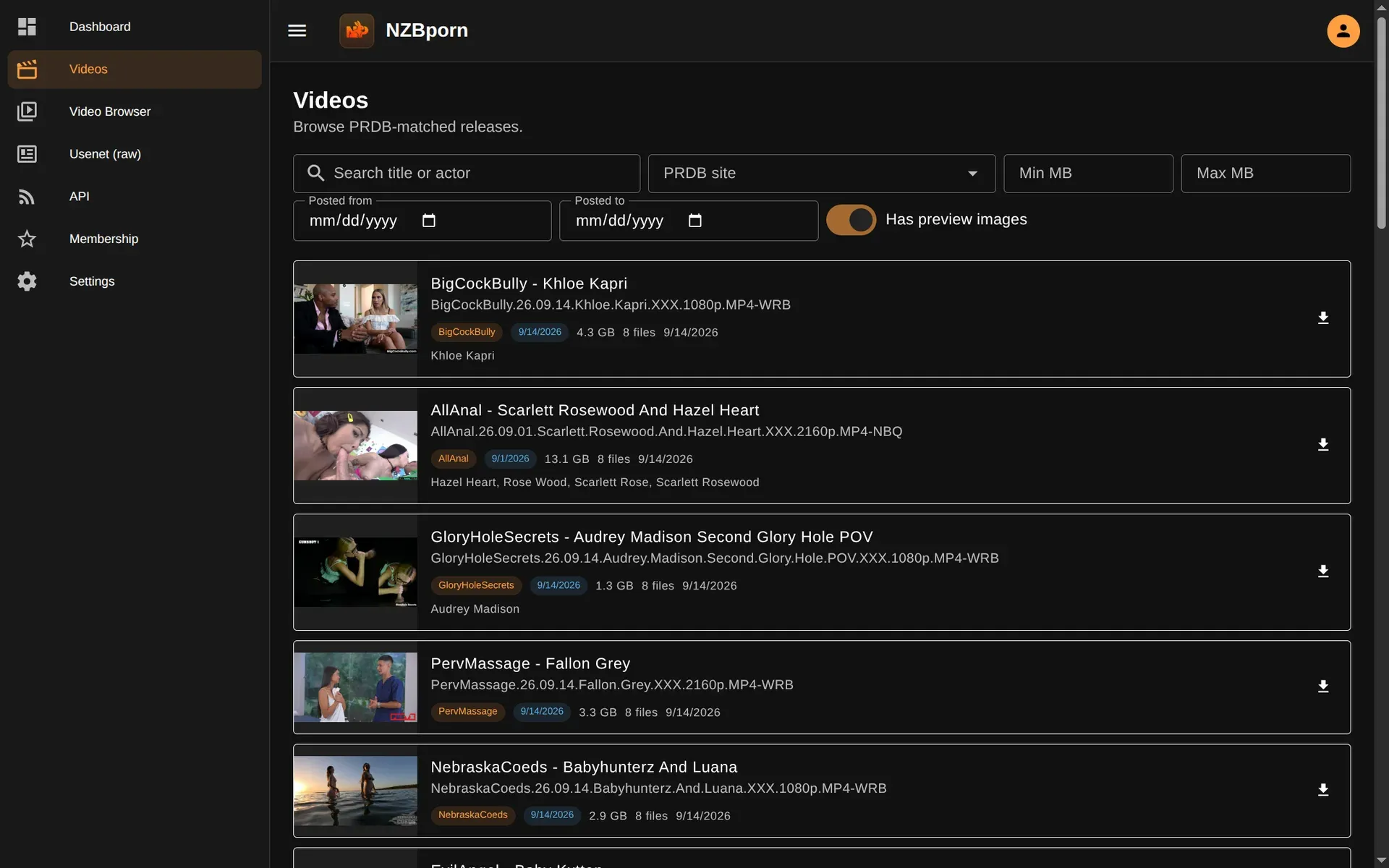The image size is (1389, 868).
Task: Download the AllAnal 2160p release
Action: coord(1323,445)
